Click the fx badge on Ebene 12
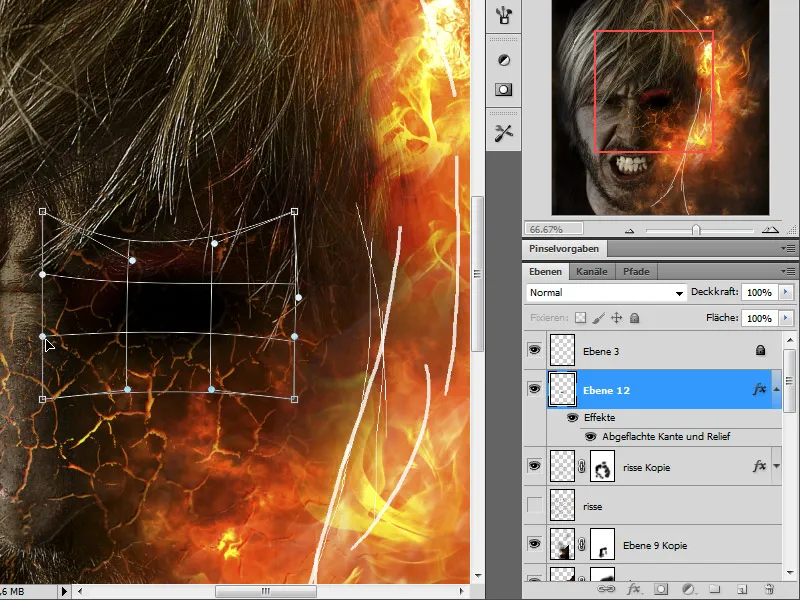Screen dimensions: 800x600 coord(759,389)
